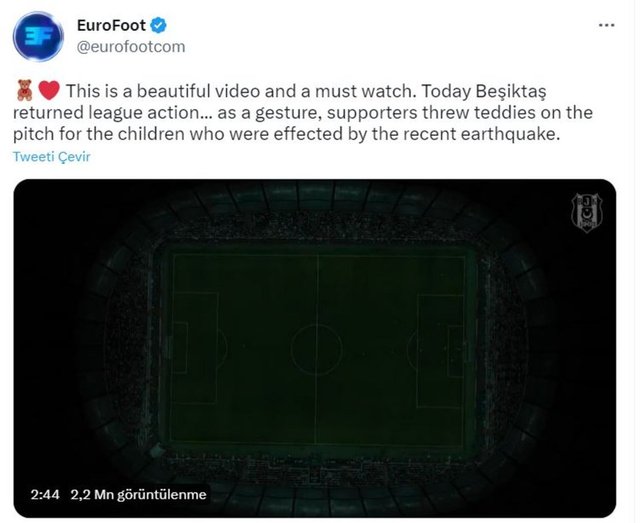Viewport: 640px width, 523px height.
Task: Click the pitch's center circle in the video
Action: point(317,346)
